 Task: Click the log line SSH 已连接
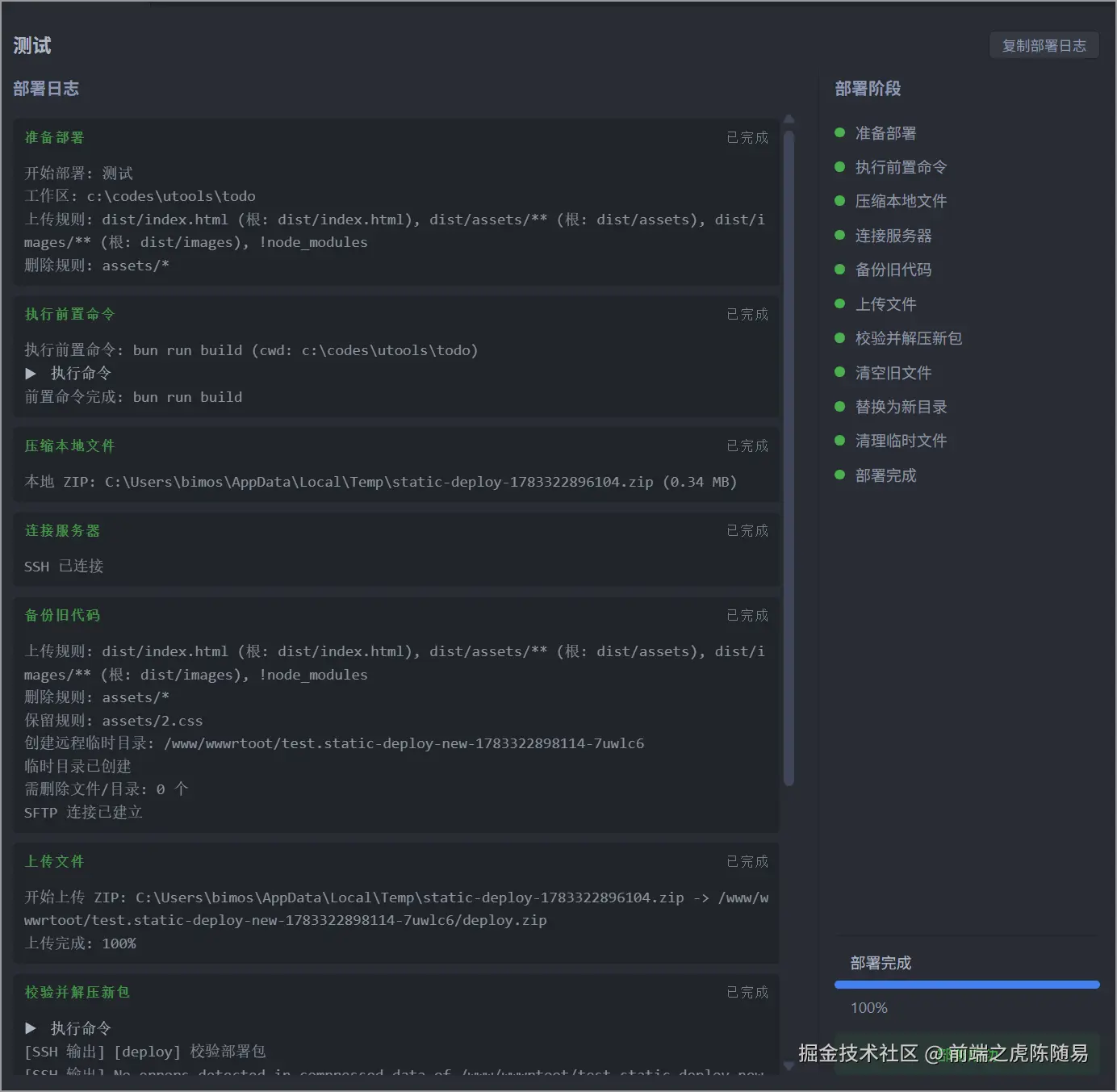tap(64, 567)
